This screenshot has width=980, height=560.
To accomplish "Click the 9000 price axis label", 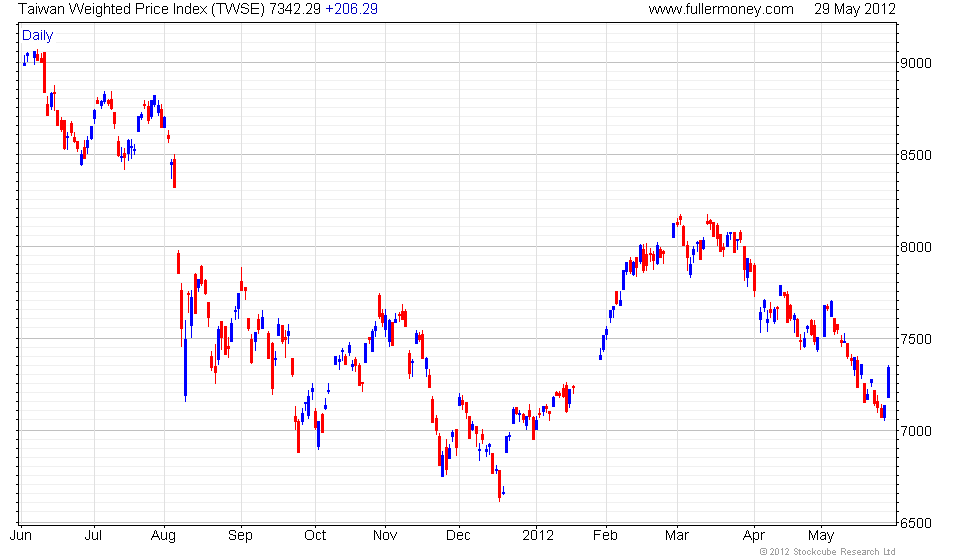I will (916, 63).
